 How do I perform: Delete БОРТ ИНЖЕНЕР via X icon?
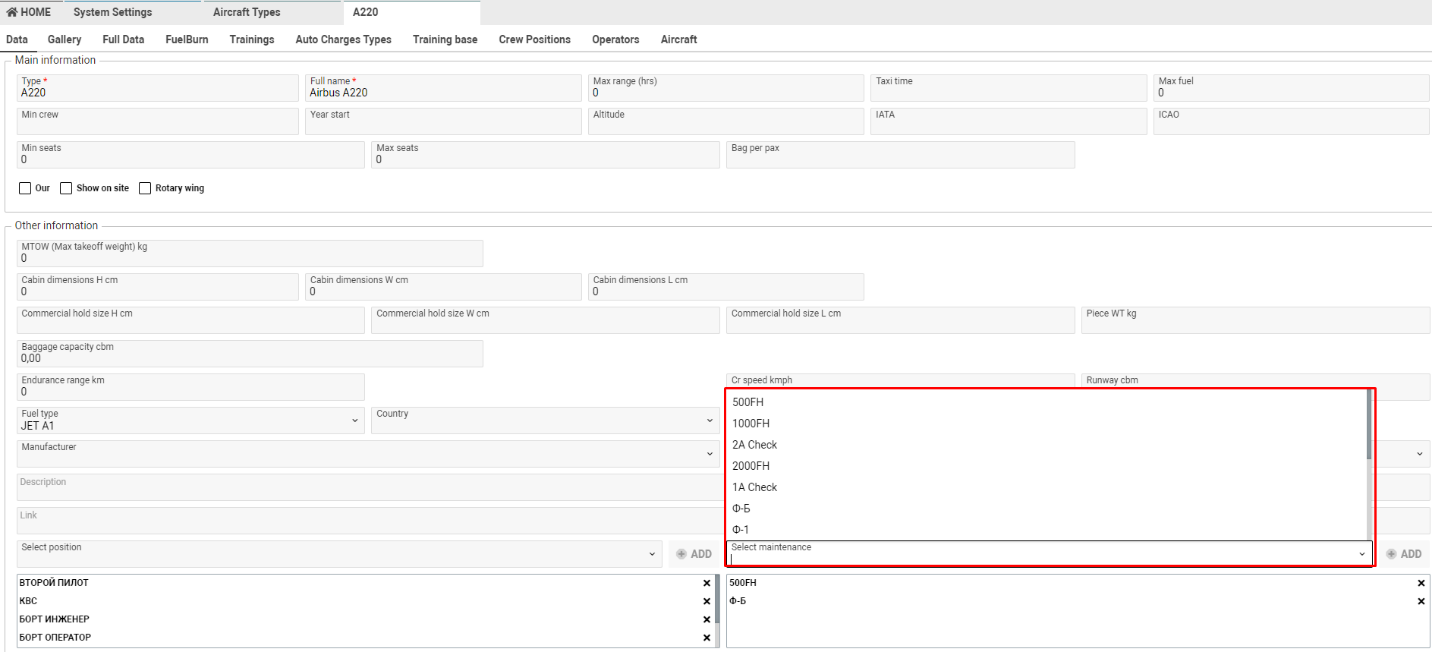(x=706, y=619)
